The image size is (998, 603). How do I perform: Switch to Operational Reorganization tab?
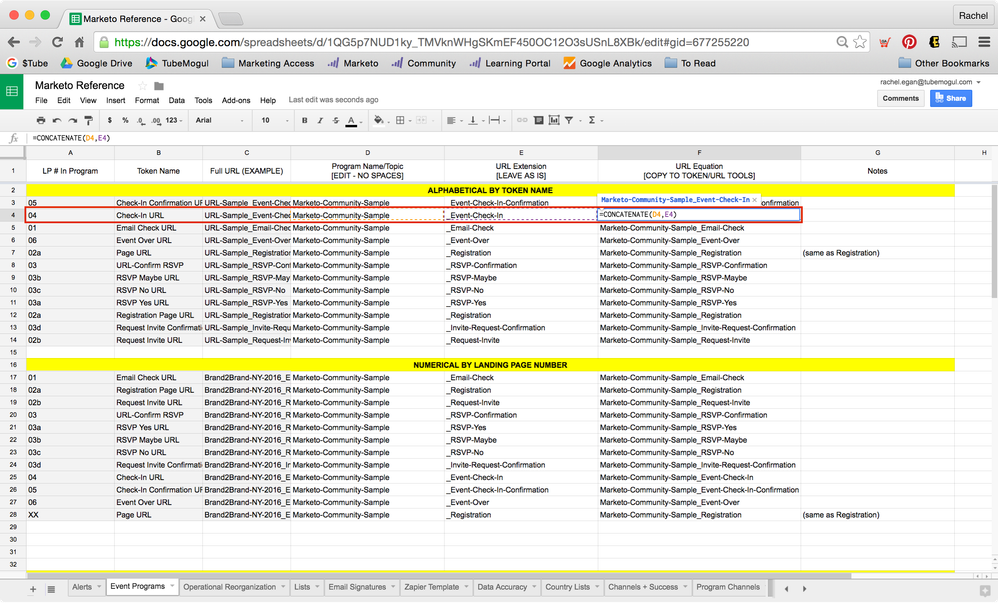[x=229, y=587]
